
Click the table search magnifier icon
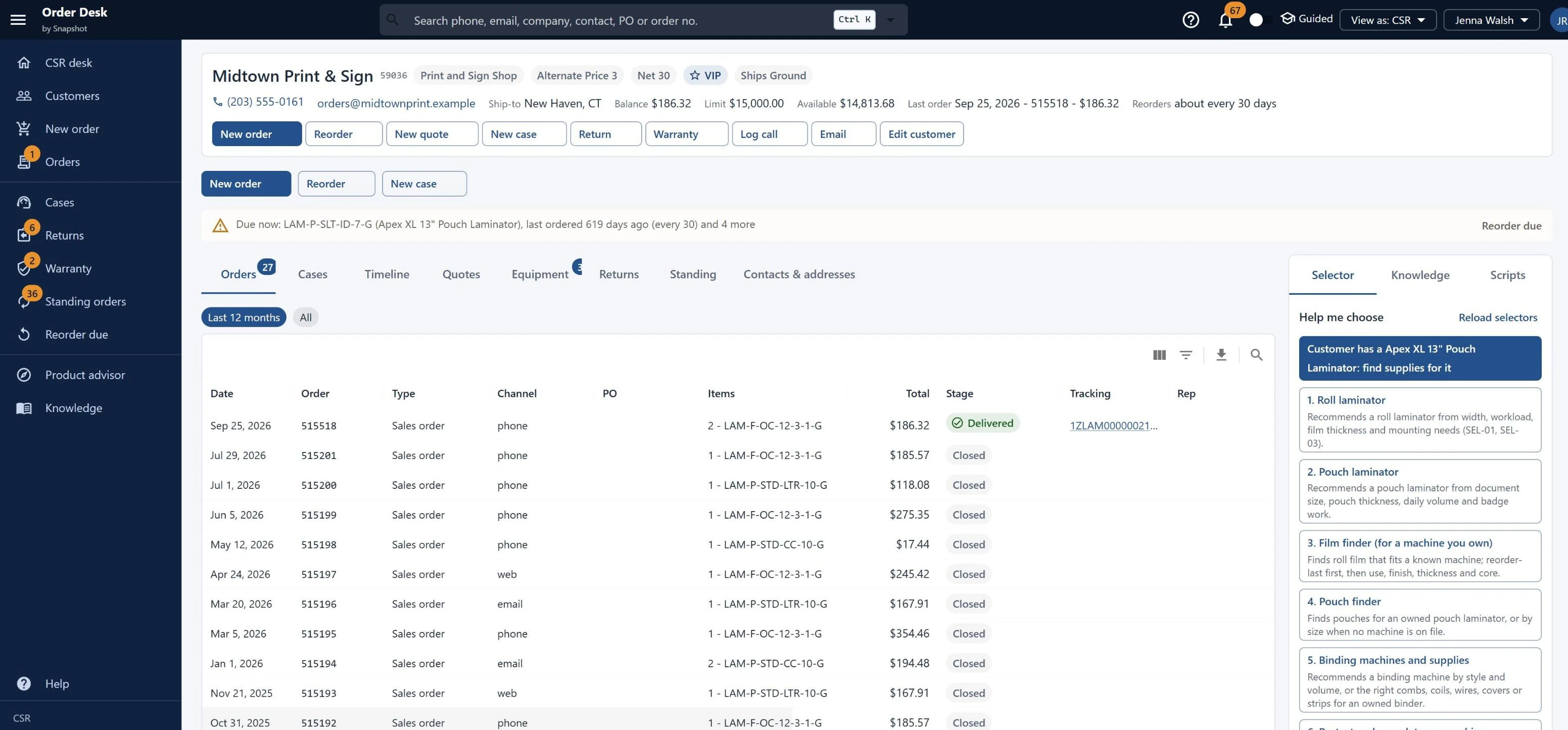pyautogui.click(x=1256, y=355)
